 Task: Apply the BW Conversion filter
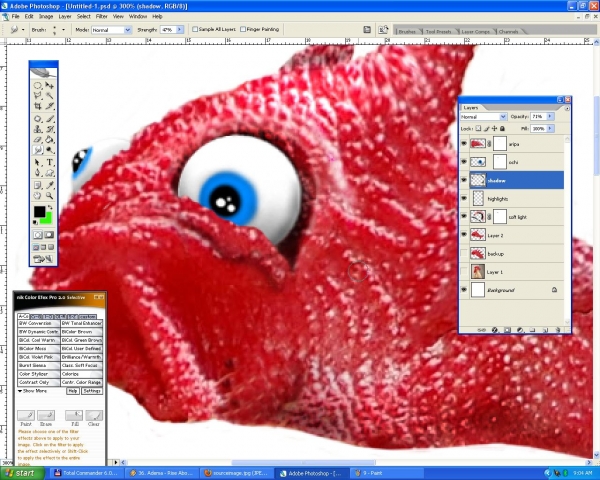click(39, 323)
